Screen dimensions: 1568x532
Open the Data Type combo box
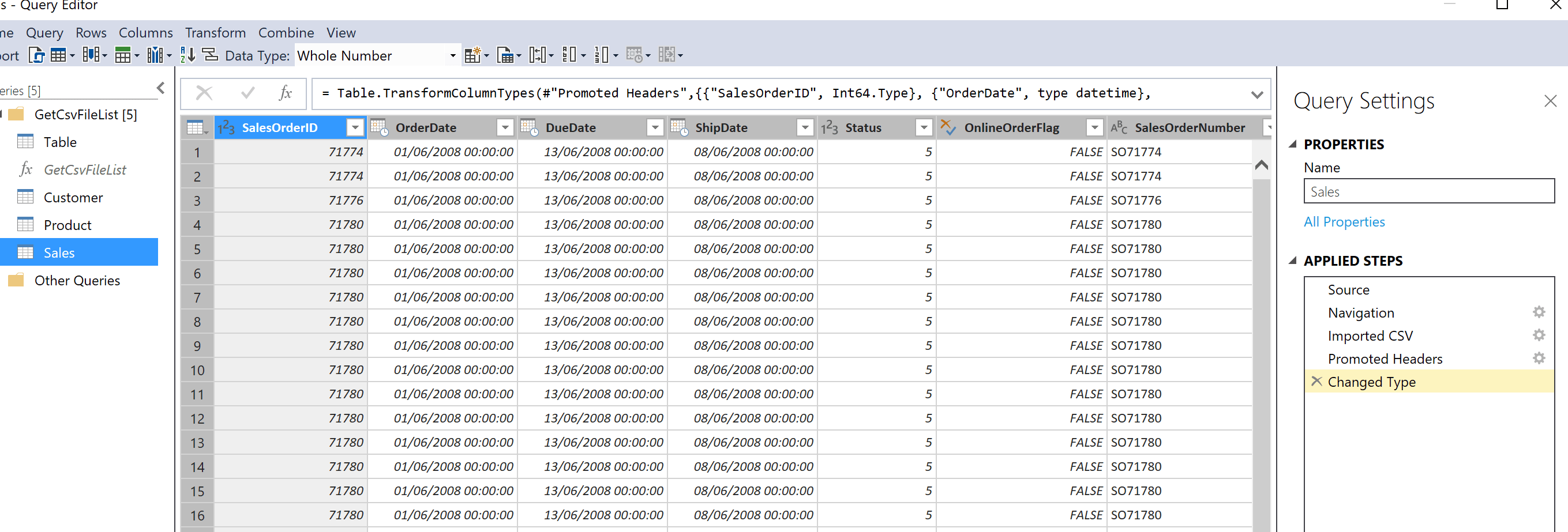(377, 55)
